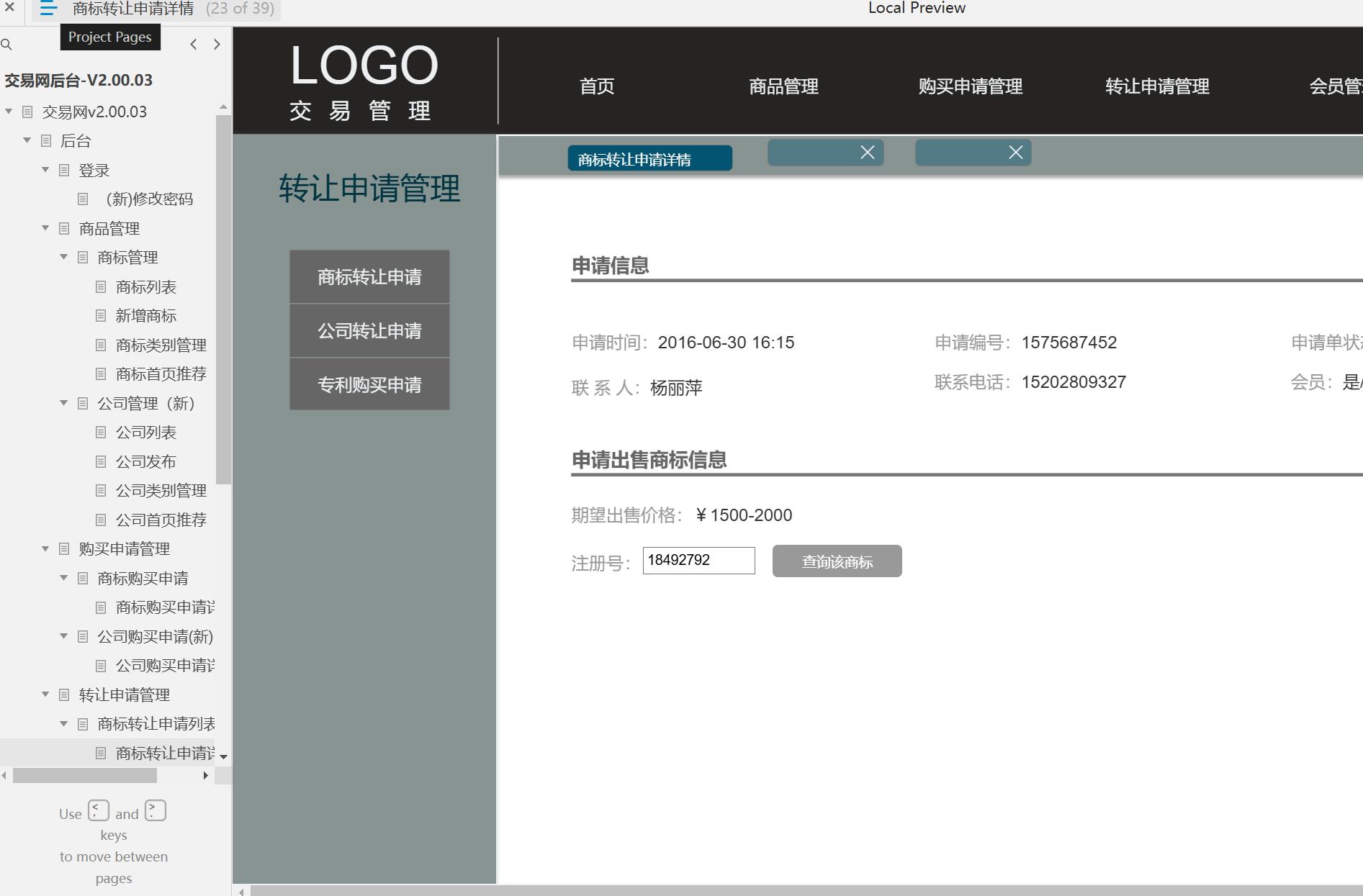Image resolution: width=1363 pixels, height=896 pixels.
Task: Collapse the 商品管理 tree node
Action: 45,228
